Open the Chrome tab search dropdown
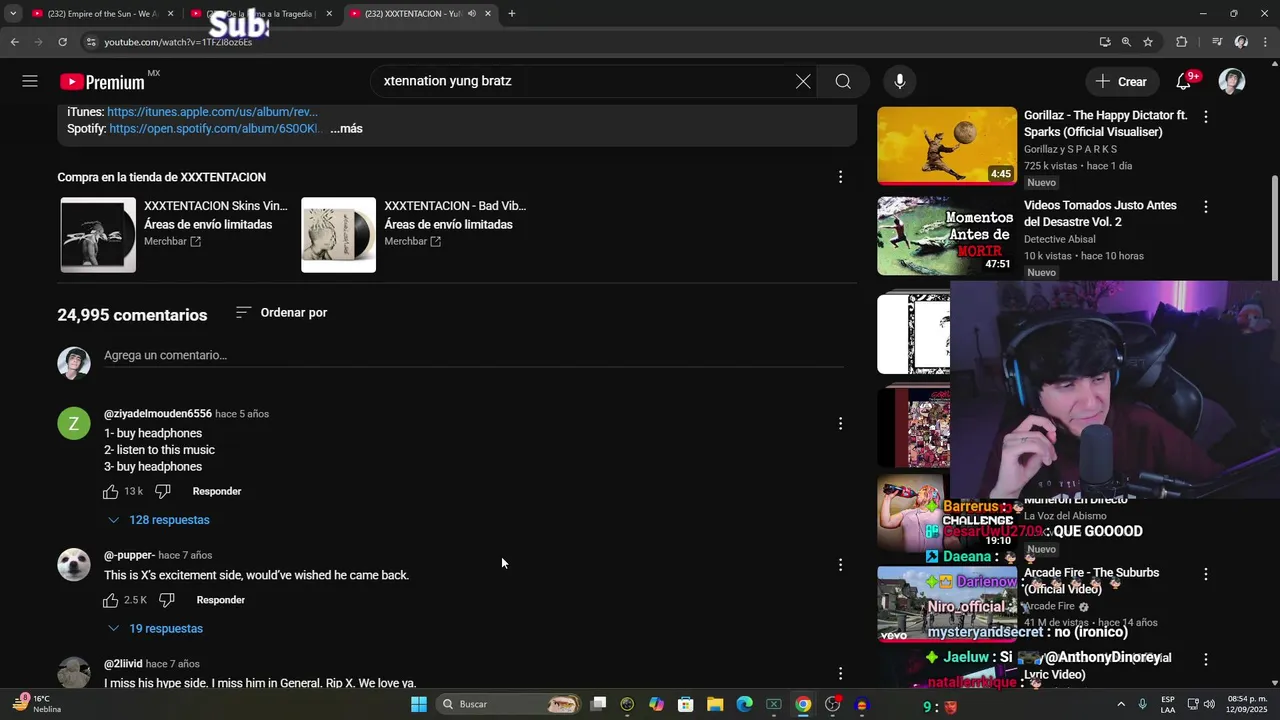Screen dimensions: 1280x720 [13, 14]
